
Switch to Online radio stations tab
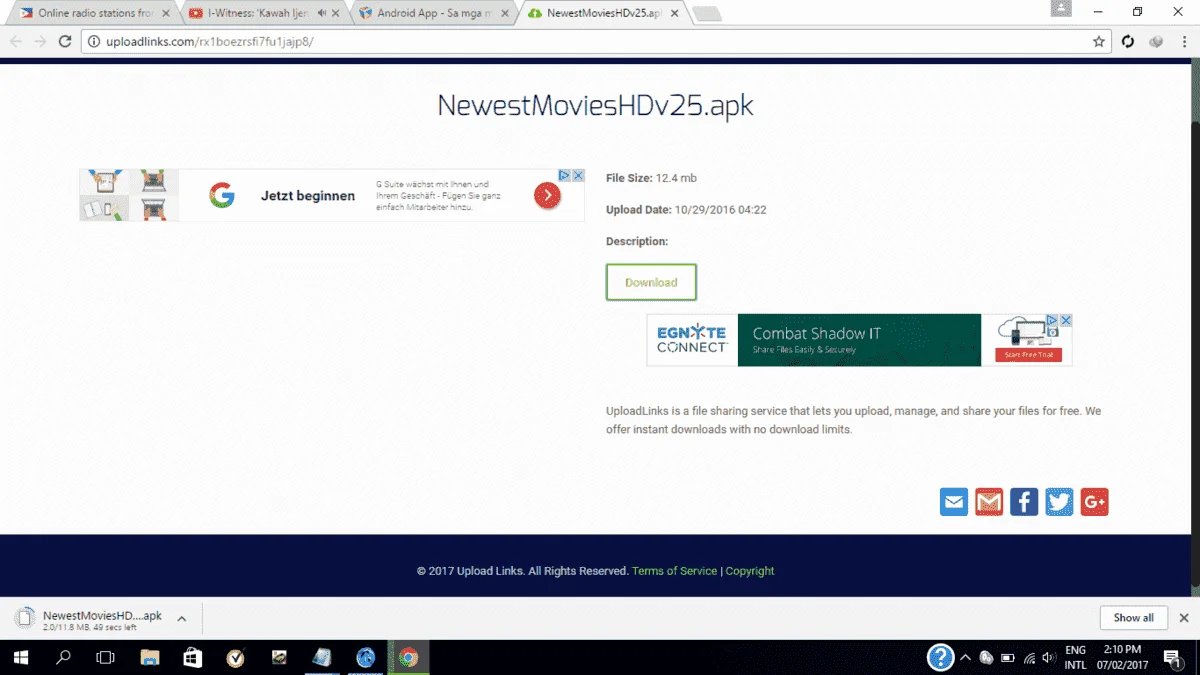point(95,14)
